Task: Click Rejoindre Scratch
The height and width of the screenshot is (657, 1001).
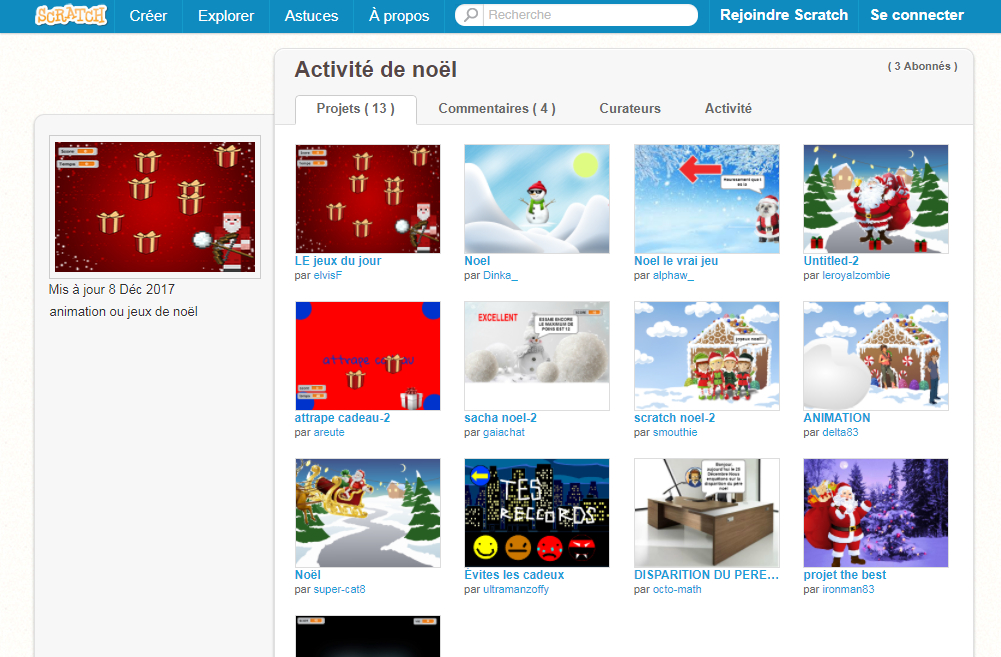Action: coord(784,15)
